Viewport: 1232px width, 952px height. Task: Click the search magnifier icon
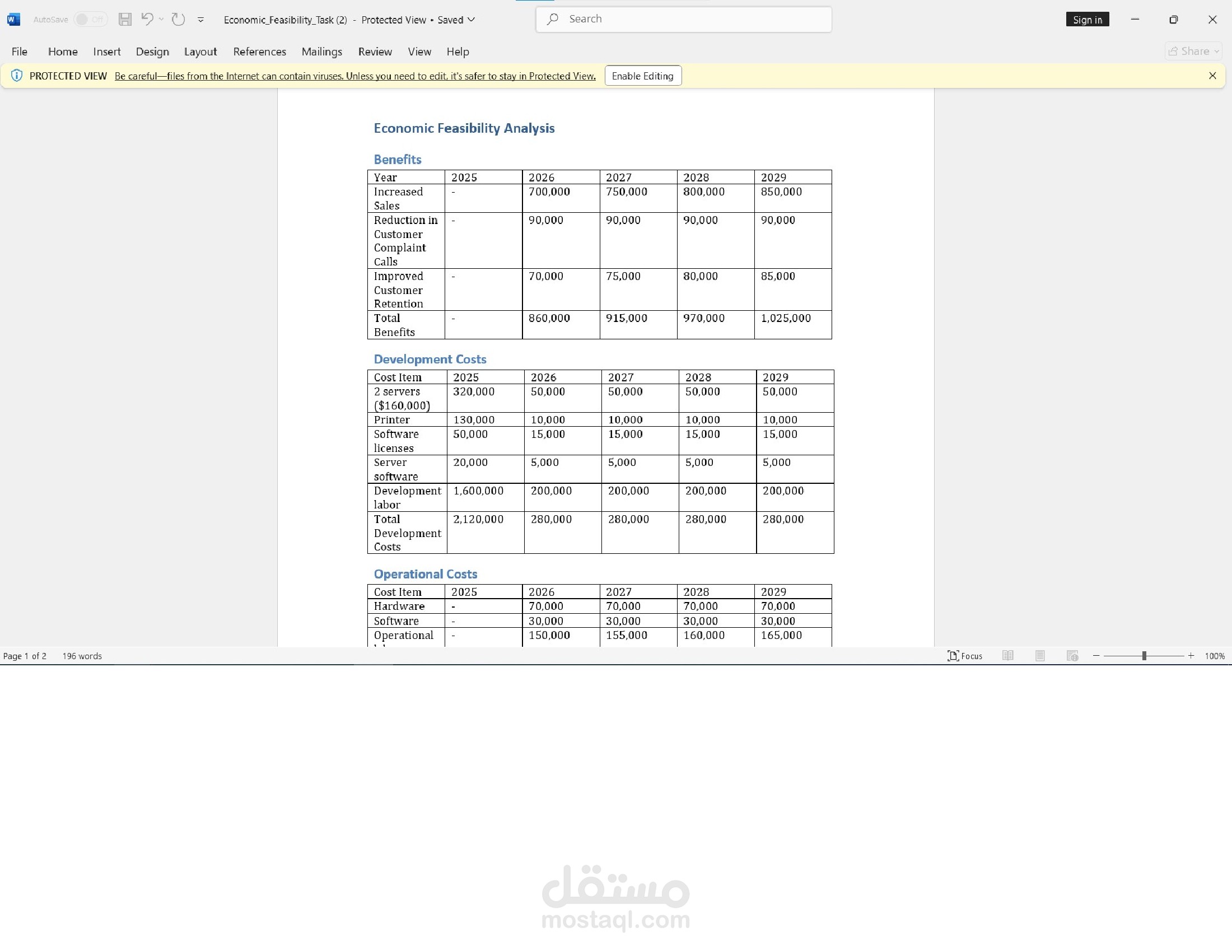[x=553, y=19]
